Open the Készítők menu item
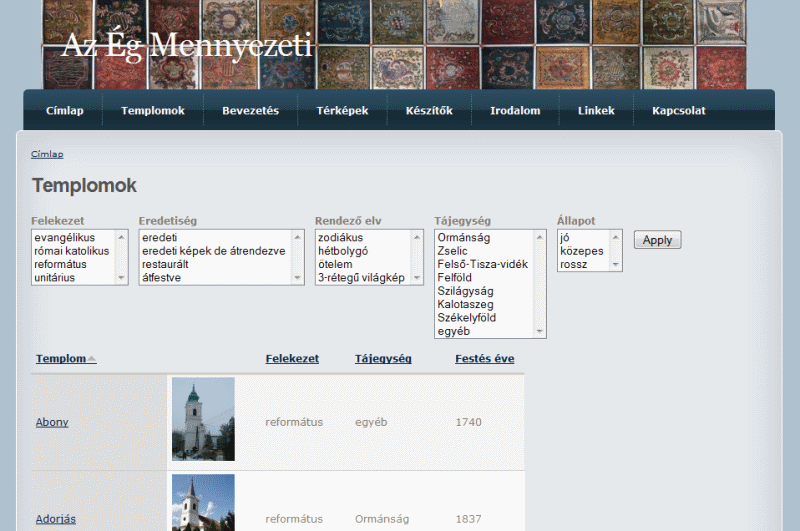Viewport: 800px width, 531px height. click(x=429, y=111)
